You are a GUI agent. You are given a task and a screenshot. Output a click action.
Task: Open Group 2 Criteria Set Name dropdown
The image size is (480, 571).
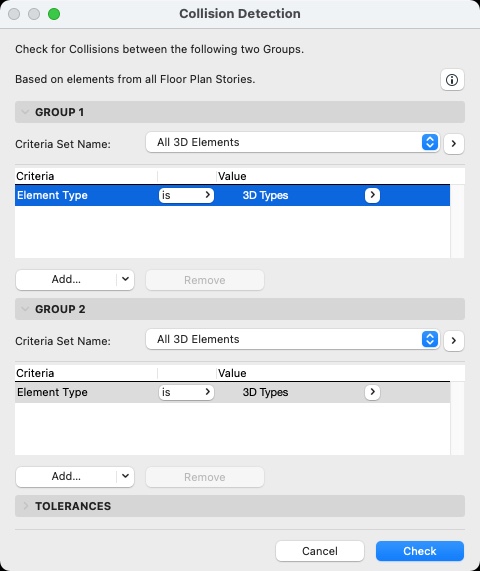coord(292,339)
